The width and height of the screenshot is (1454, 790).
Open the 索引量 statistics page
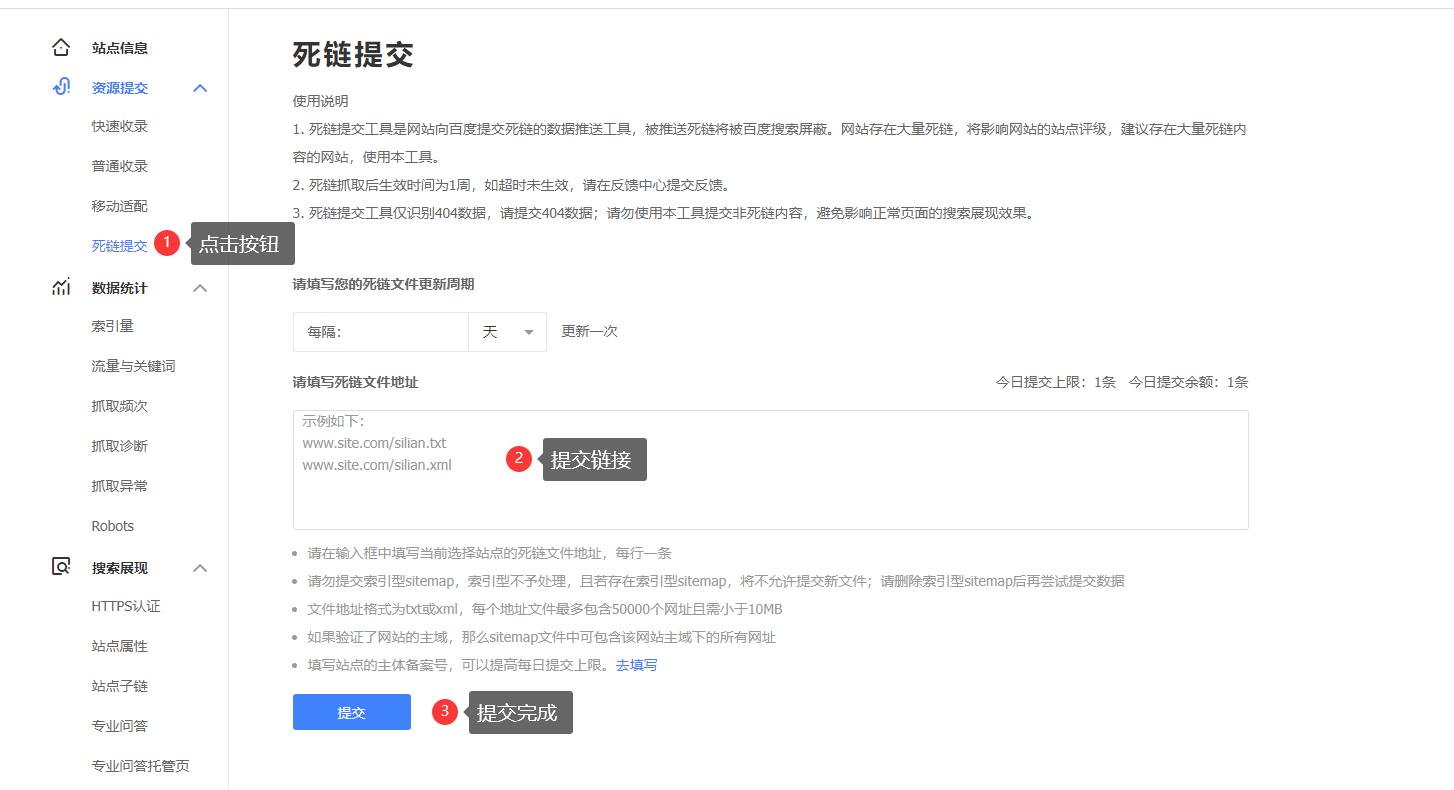point(112,326)
